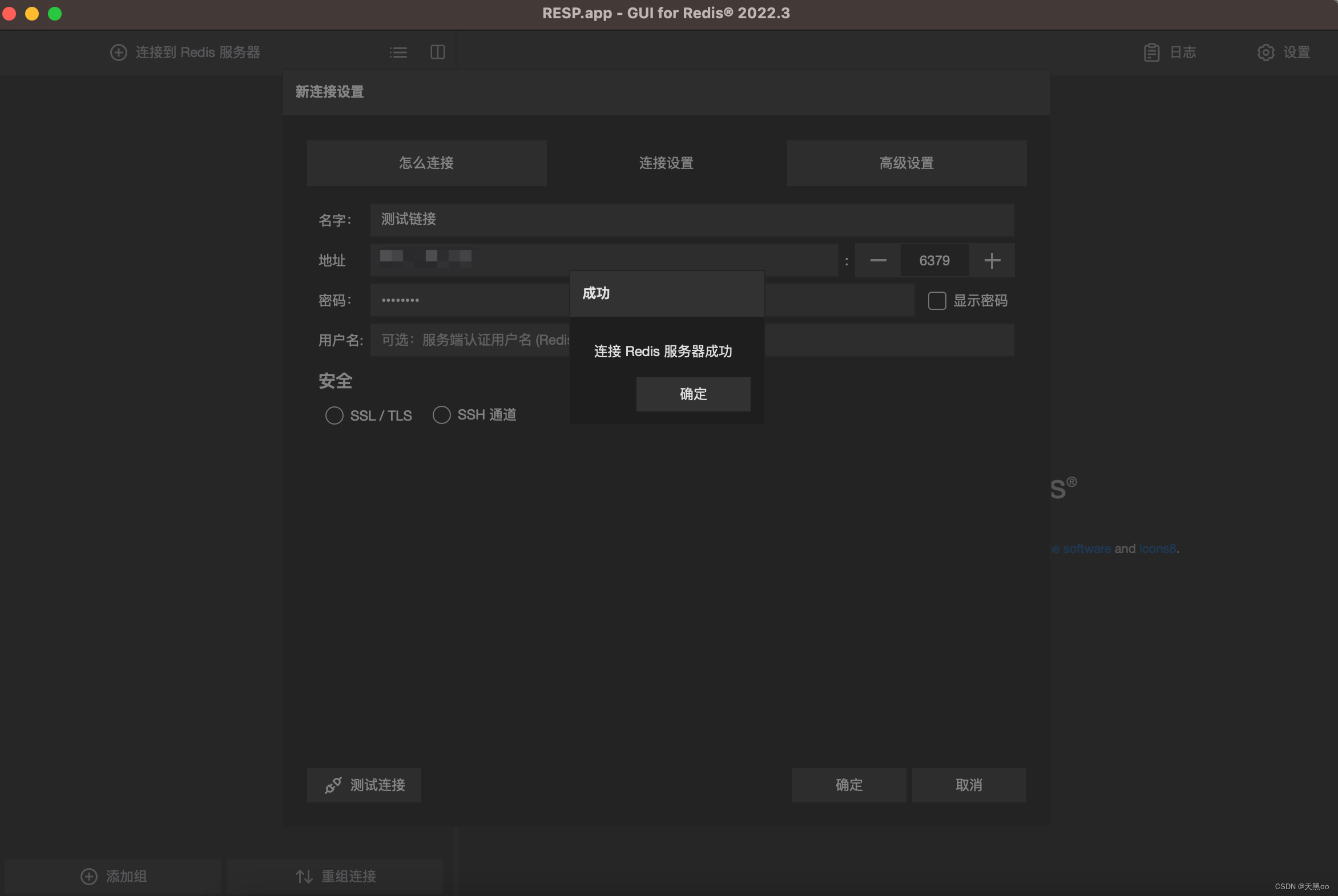Click the 测试连接 wrench/link icon

click(333, 785)
